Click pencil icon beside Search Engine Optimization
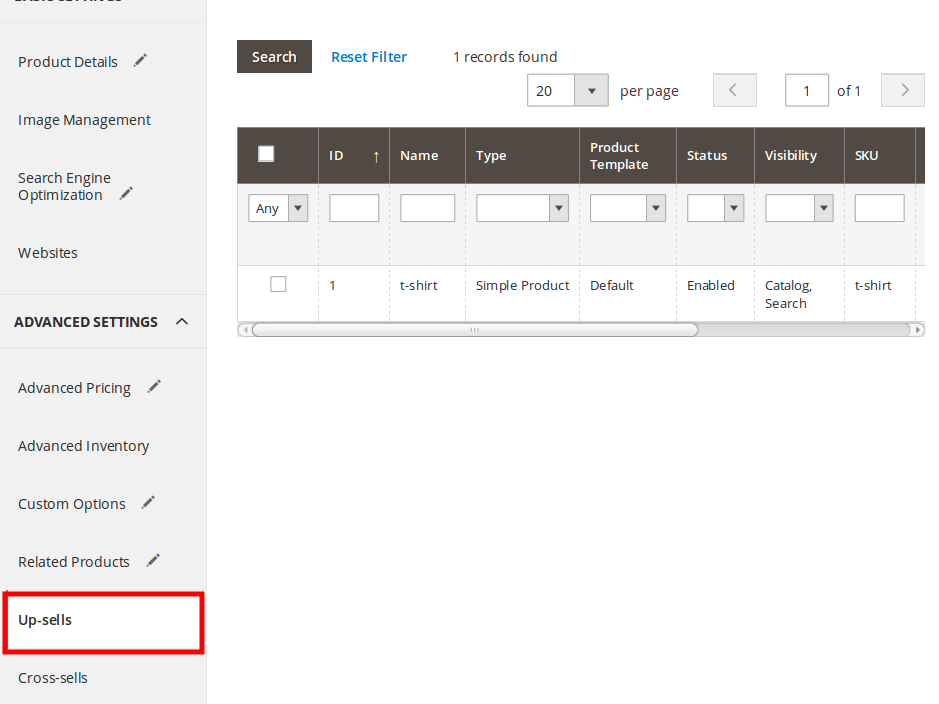The width and height of the screenshot is (939, 704). 126,193
